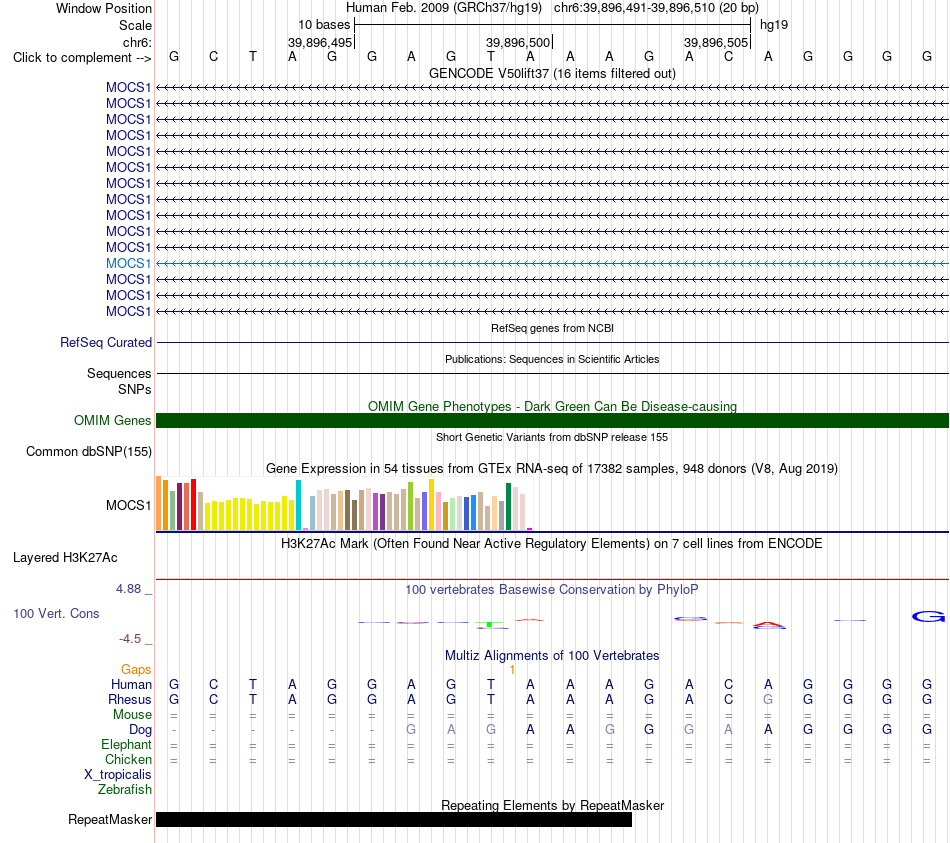Select the Zebrafish species row label
The width and height of the screenshot is (950, 843).
point(125,790)
